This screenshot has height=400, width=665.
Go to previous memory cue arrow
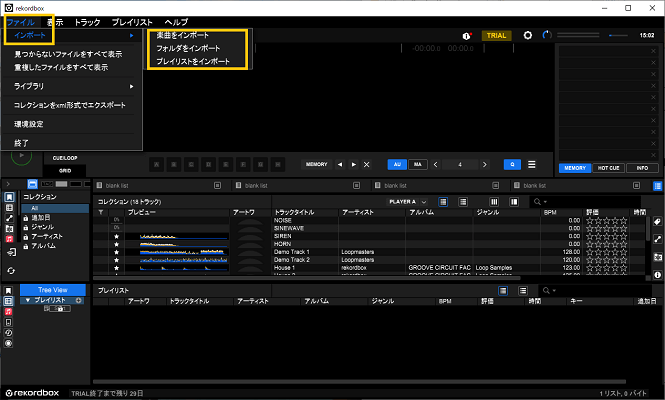click(x=340, y=165)
